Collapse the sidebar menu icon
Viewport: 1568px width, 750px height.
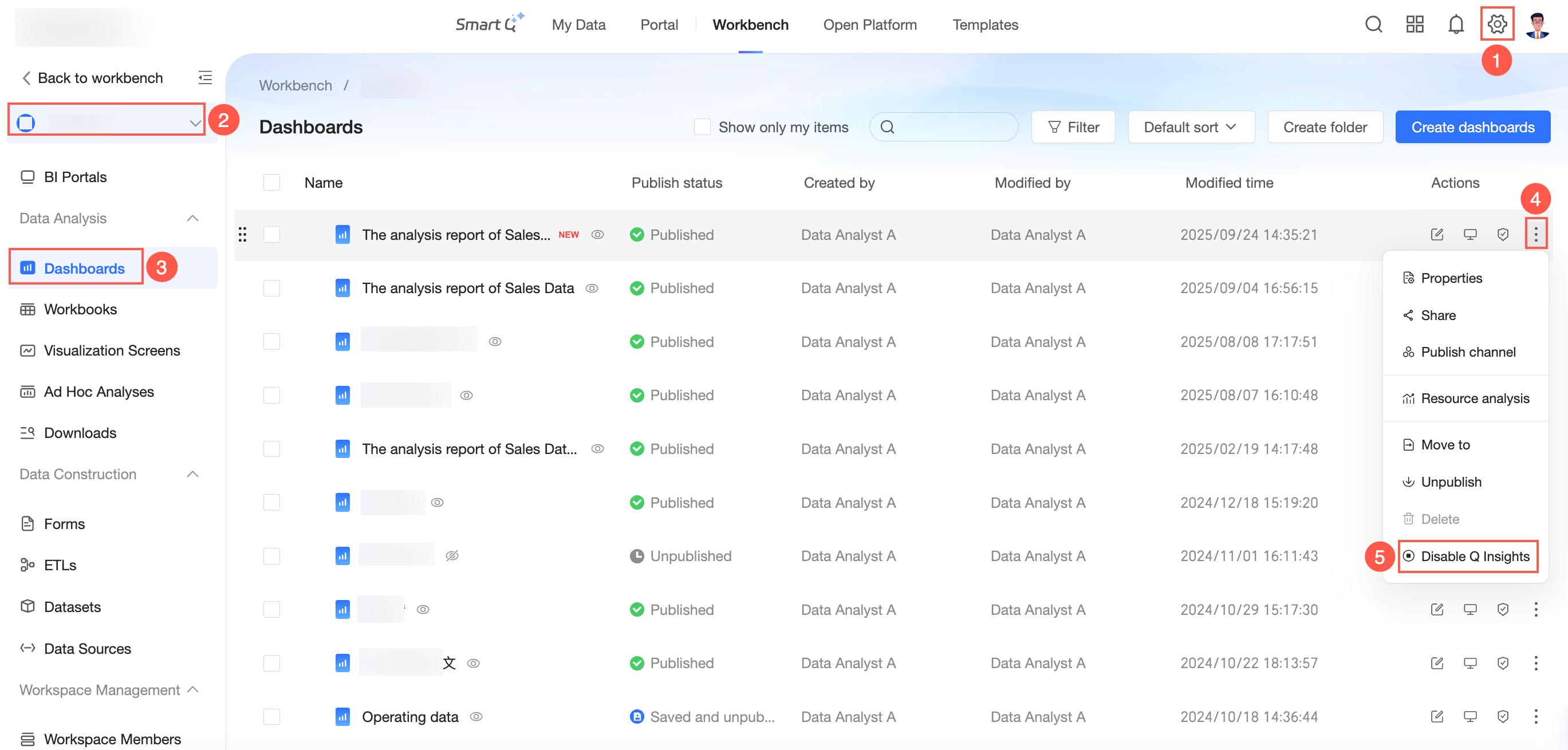[205, 77]
